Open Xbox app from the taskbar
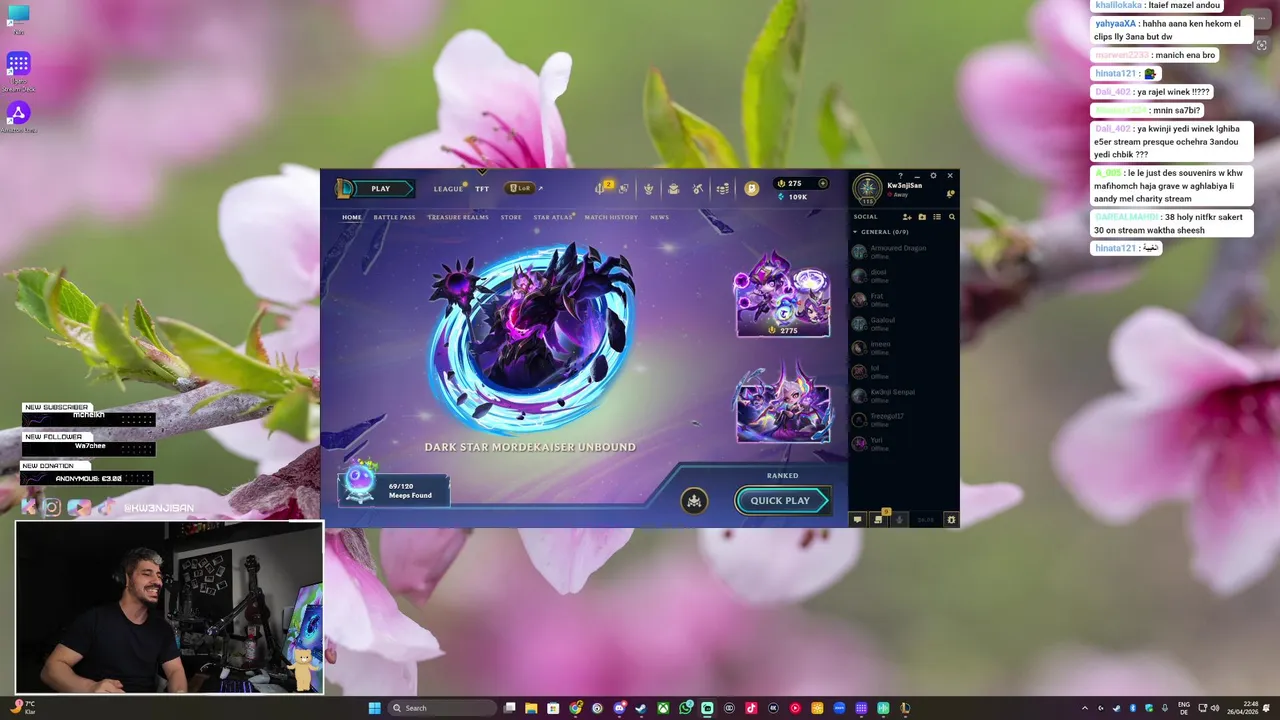Screen dimensions: 1280x720 663,708
